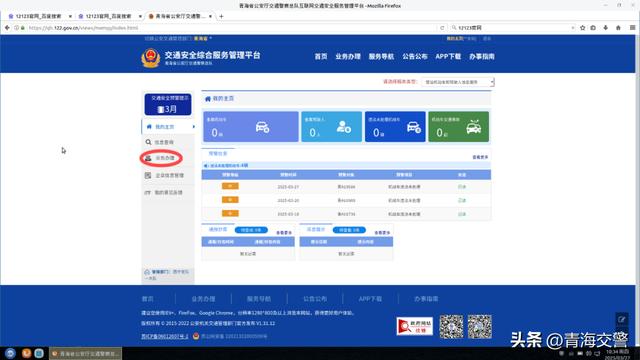Click orange level badge in 2023-03-18 row
Viewport: 640px width, 360px height.
(230, 213)
